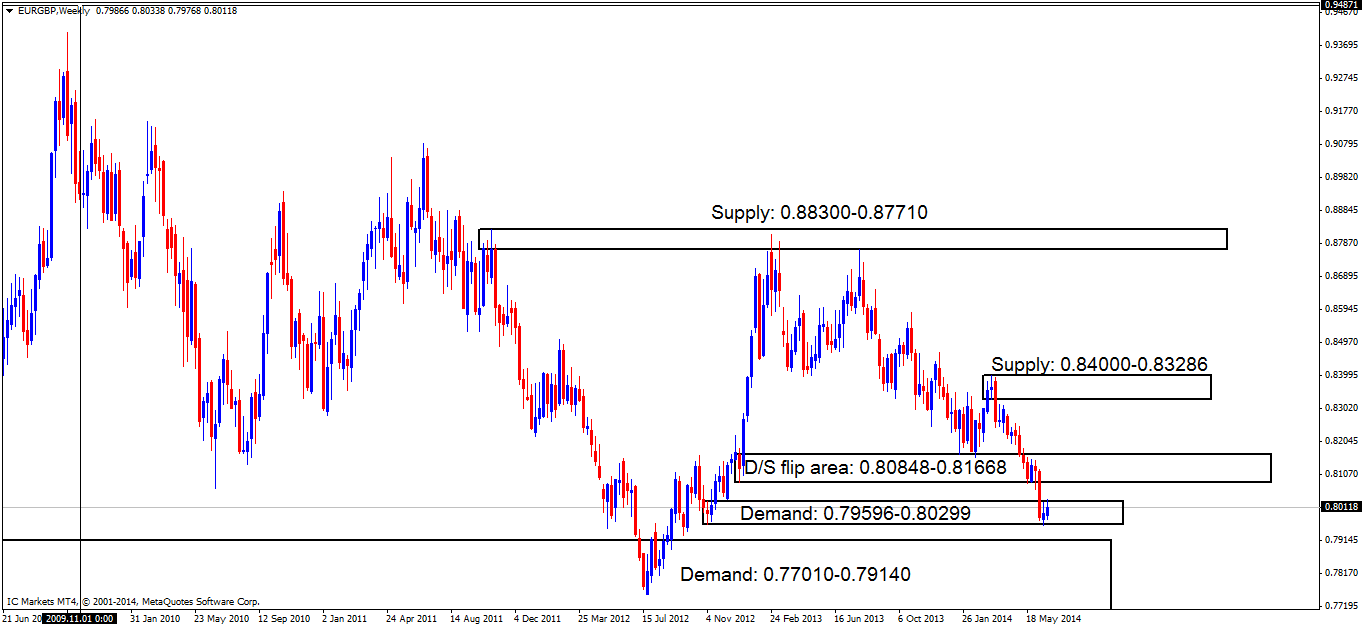Click price level 0.89820 on the right axis
The image size is (1362, 627).
[x=1339, y=177]
